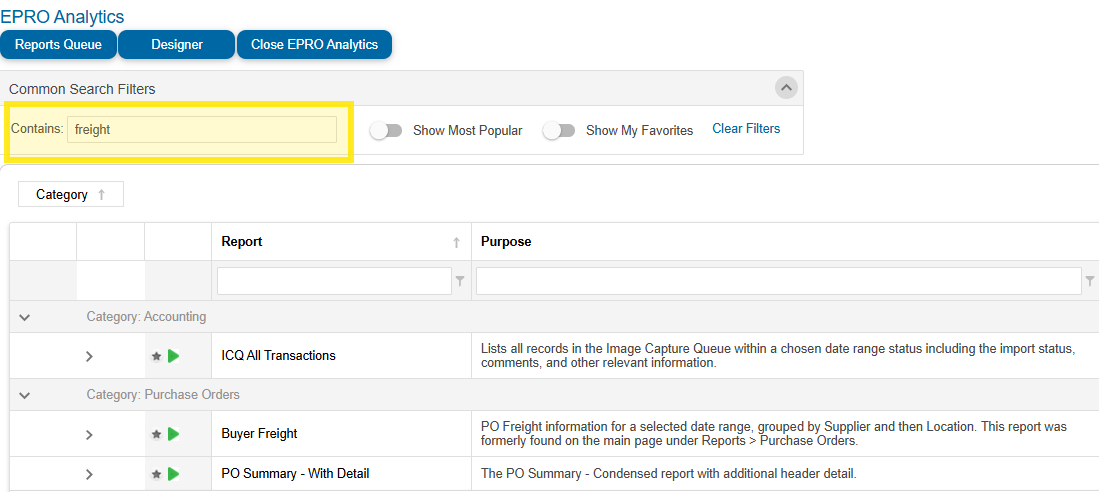Click the Clear Filters link
Screen dimensions: 1099x492
746,129
